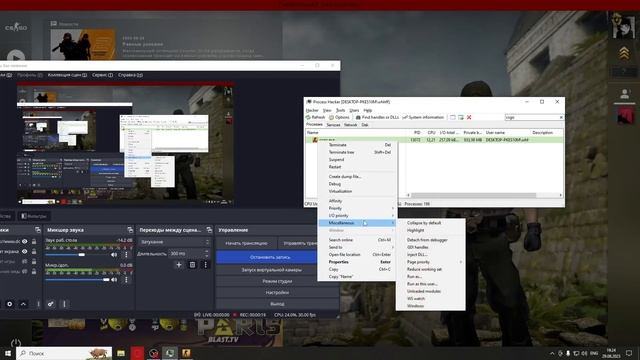Viewport: 640px width, 360px height.
Task: Toggle hidden eye for fourth OBS source
Action: (x=25, y=271)
